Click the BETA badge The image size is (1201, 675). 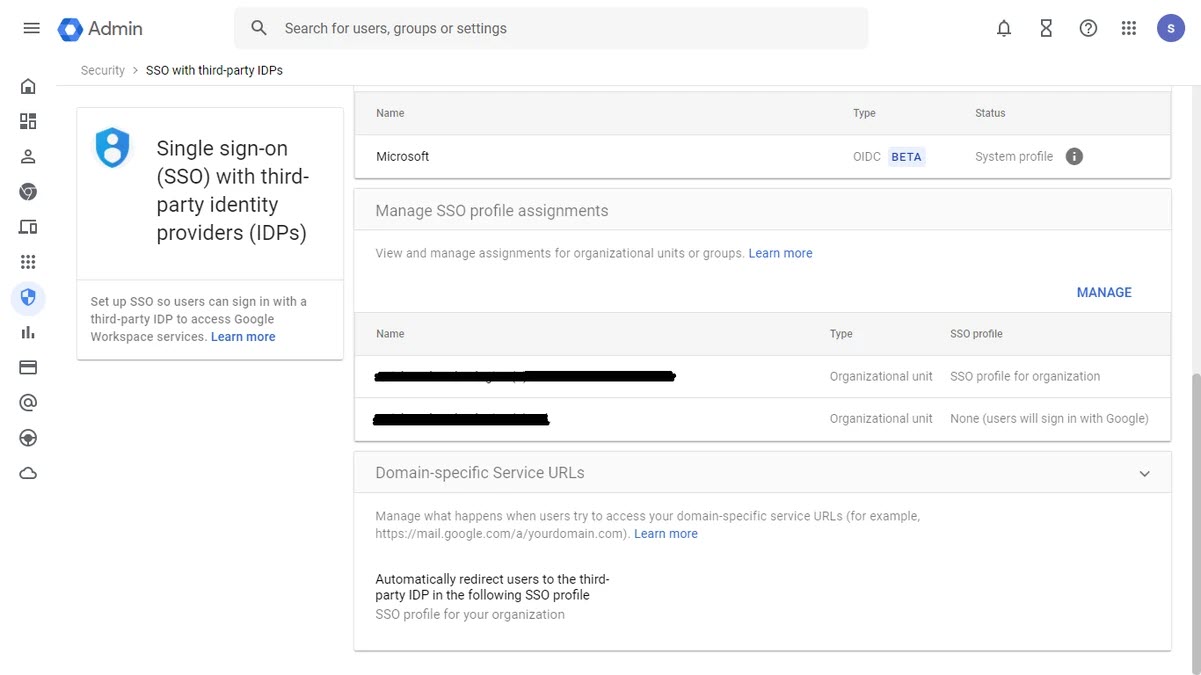click(x=906, y=156)
